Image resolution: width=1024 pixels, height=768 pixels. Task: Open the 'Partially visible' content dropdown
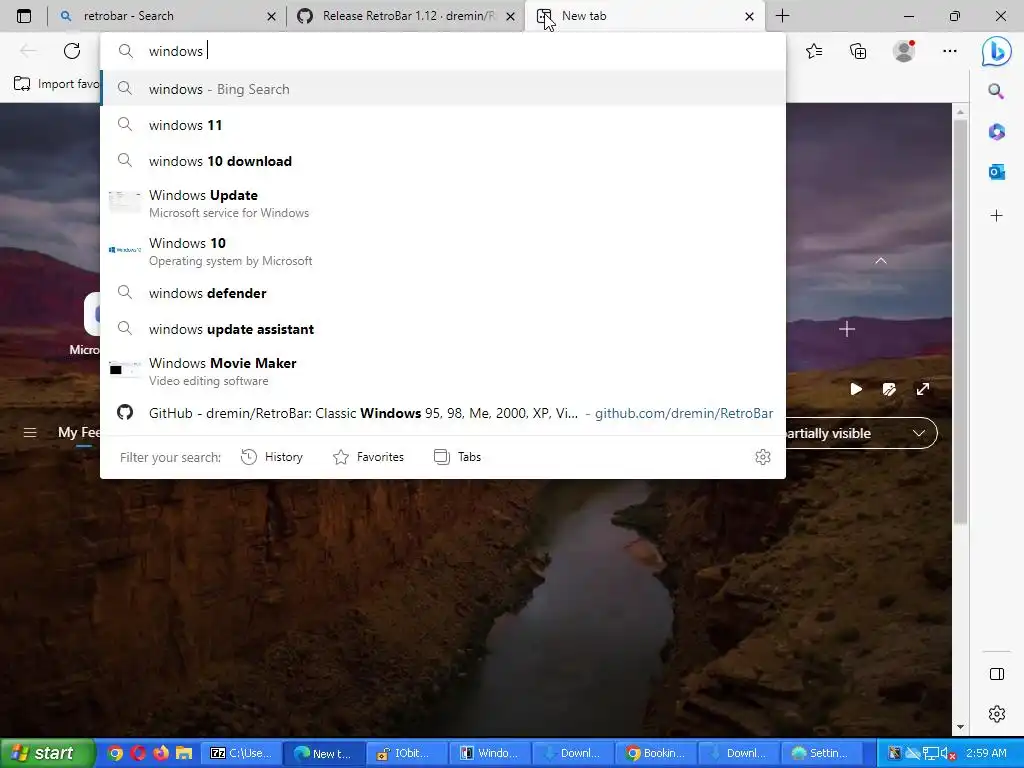click(861, 433)
